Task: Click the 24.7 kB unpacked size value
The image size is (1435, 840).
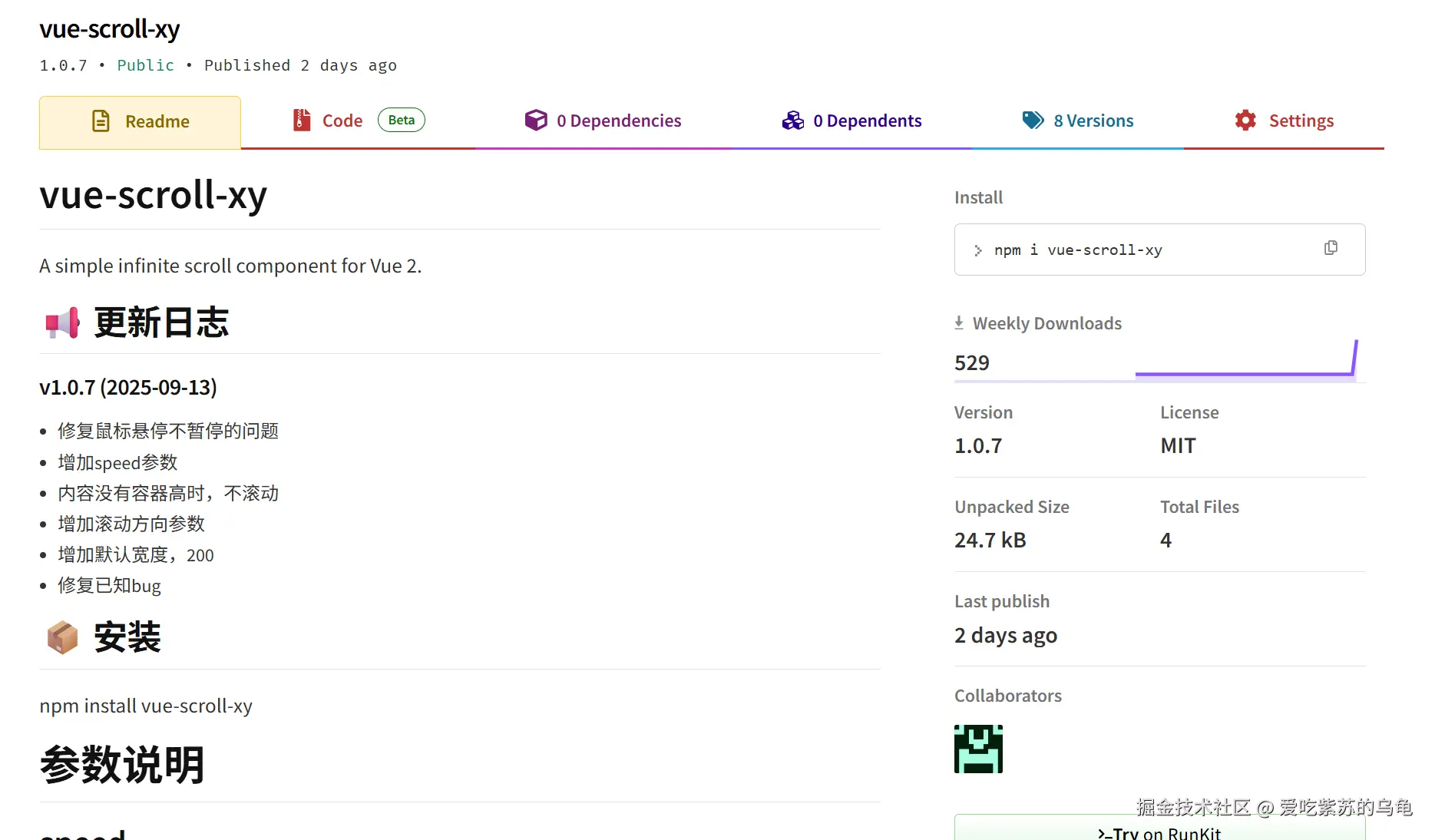Action: (x=990, y=541)
